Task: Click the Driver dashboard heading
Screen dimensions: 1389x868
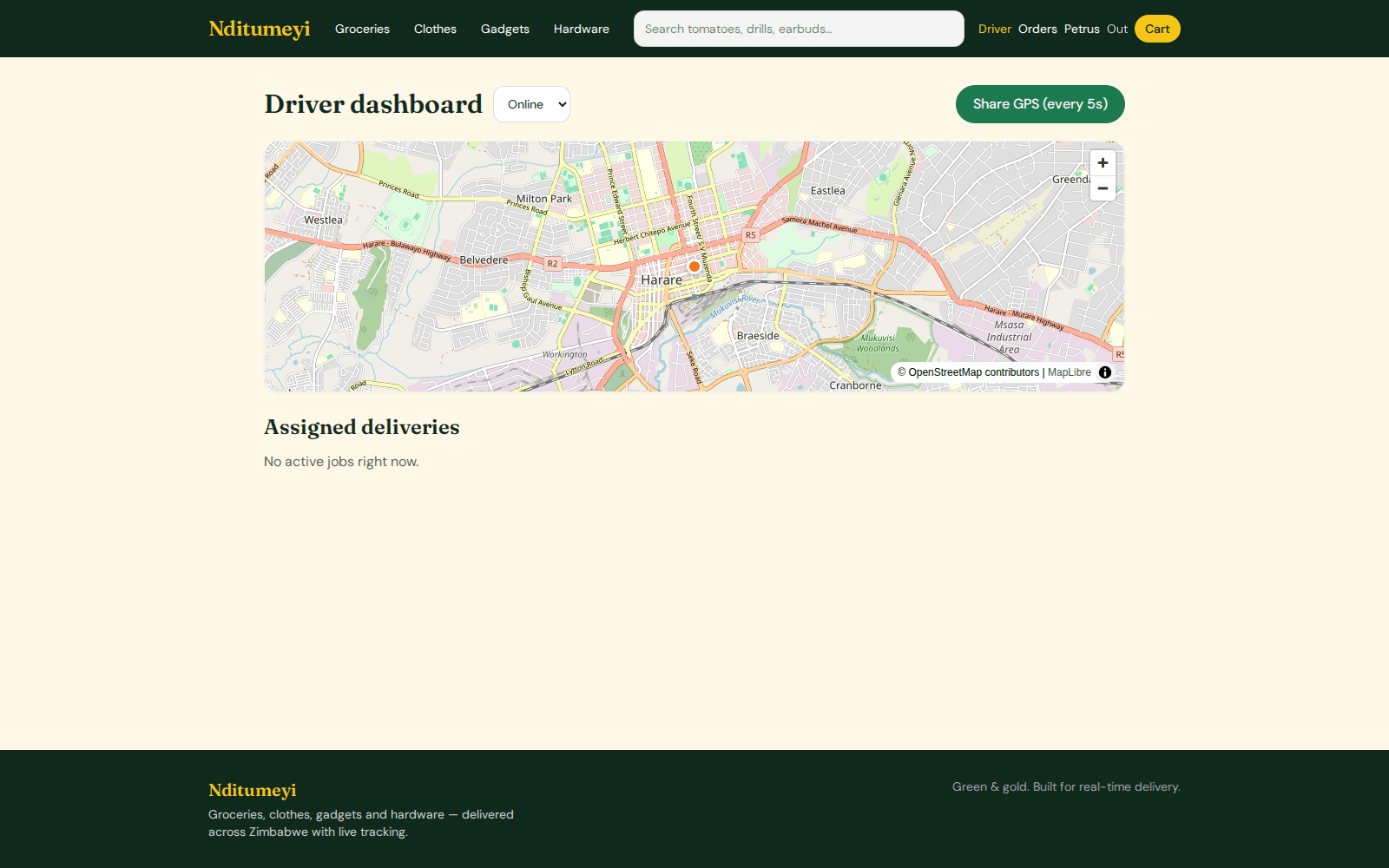Action: (x=373, y=104)
